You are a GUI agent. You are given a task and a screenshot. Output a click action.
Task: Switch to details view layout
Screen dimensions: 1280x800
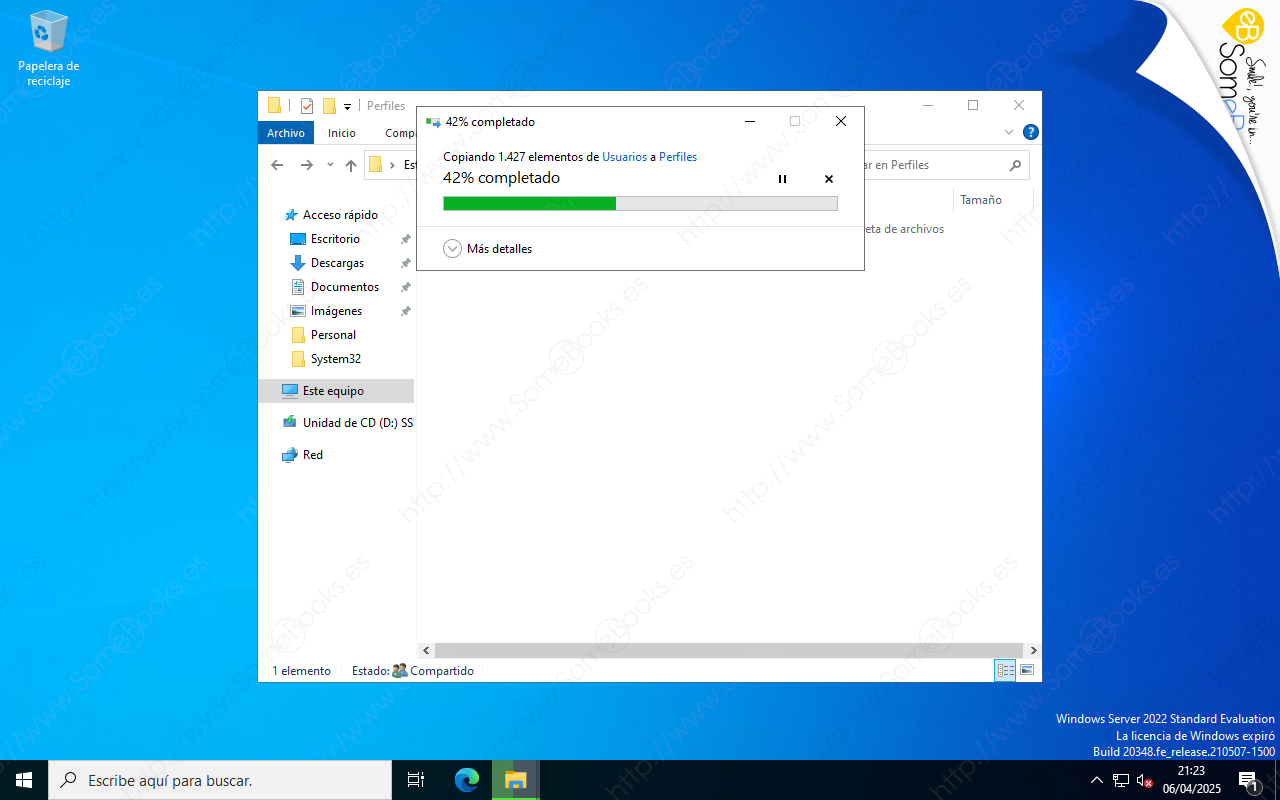[x=1005, y=671]
